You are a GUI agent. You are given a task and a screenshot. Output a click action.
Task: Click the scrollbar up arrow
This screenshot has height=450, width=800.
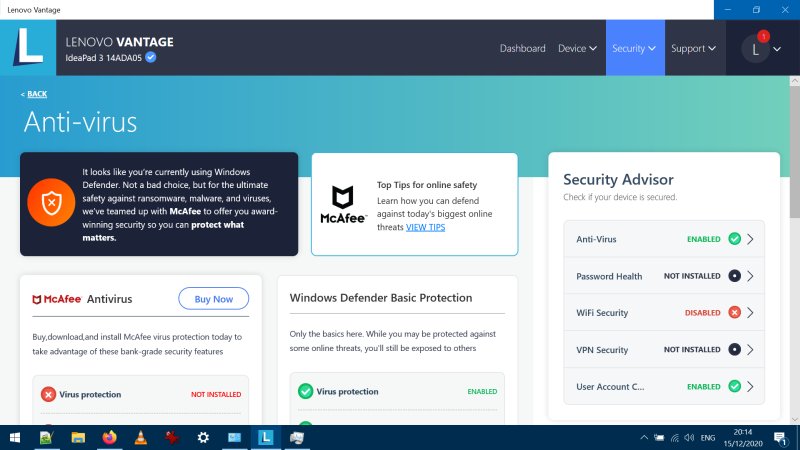click(x=794, y=81)
